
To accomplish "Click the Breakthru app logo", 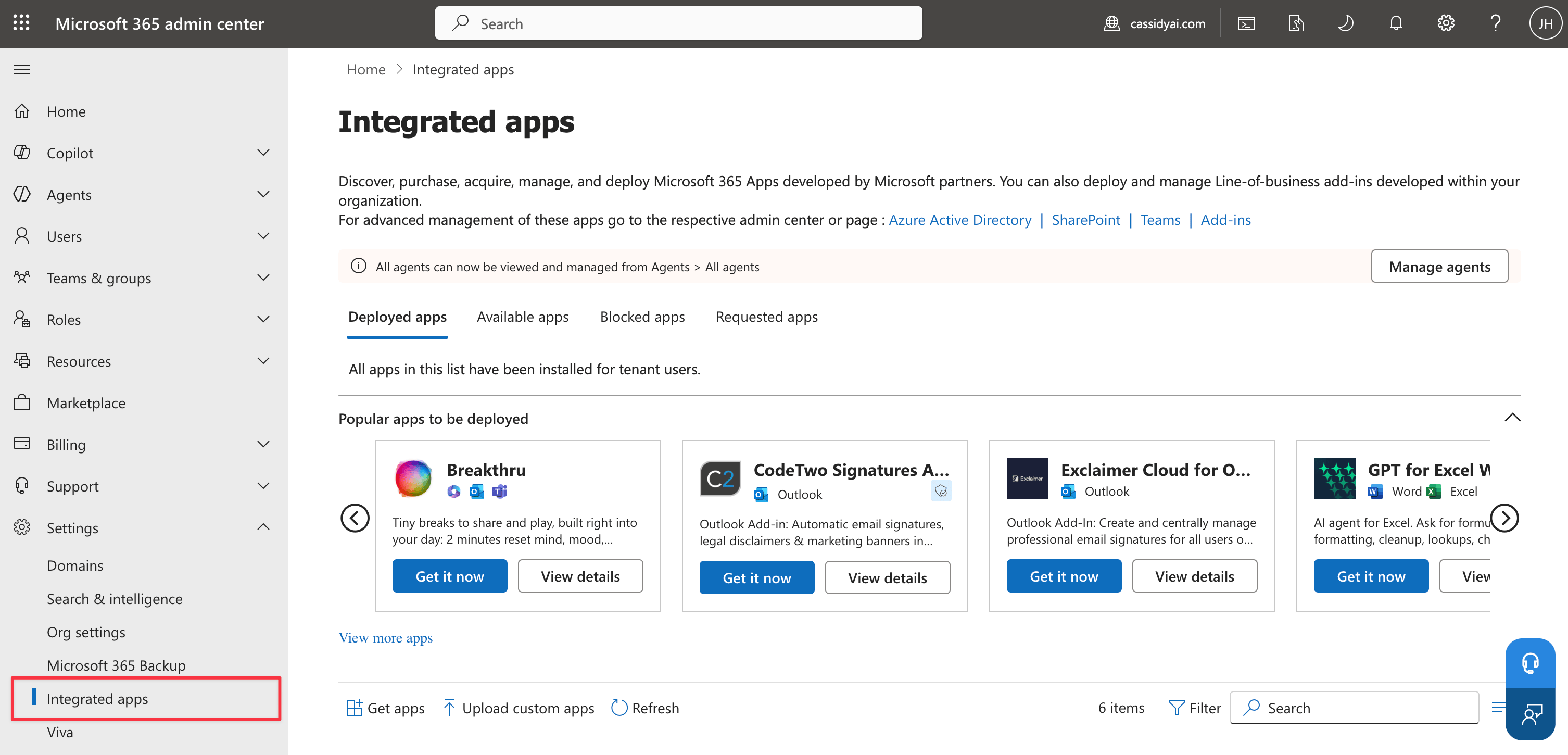I will pos(413,479).
